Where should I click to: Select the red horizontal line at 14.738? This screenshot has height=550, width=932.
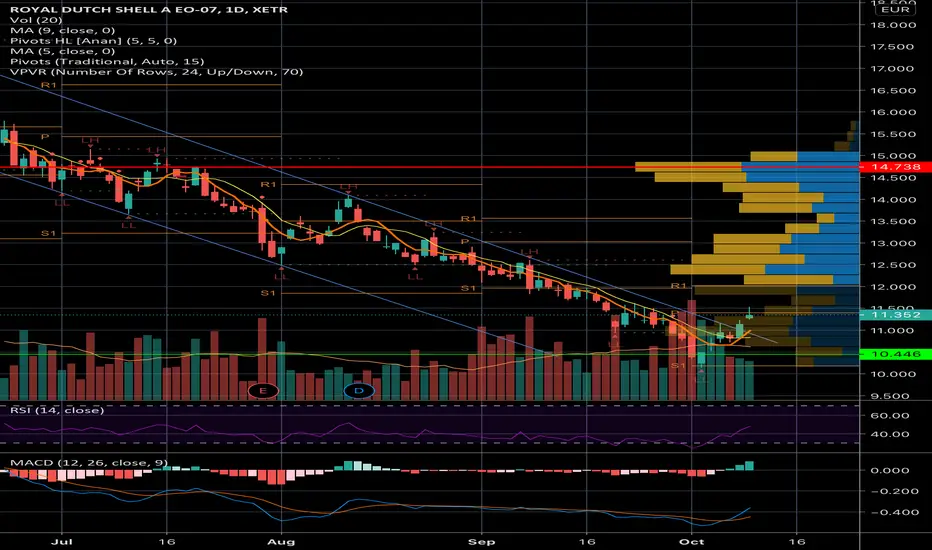click(430, 167)
